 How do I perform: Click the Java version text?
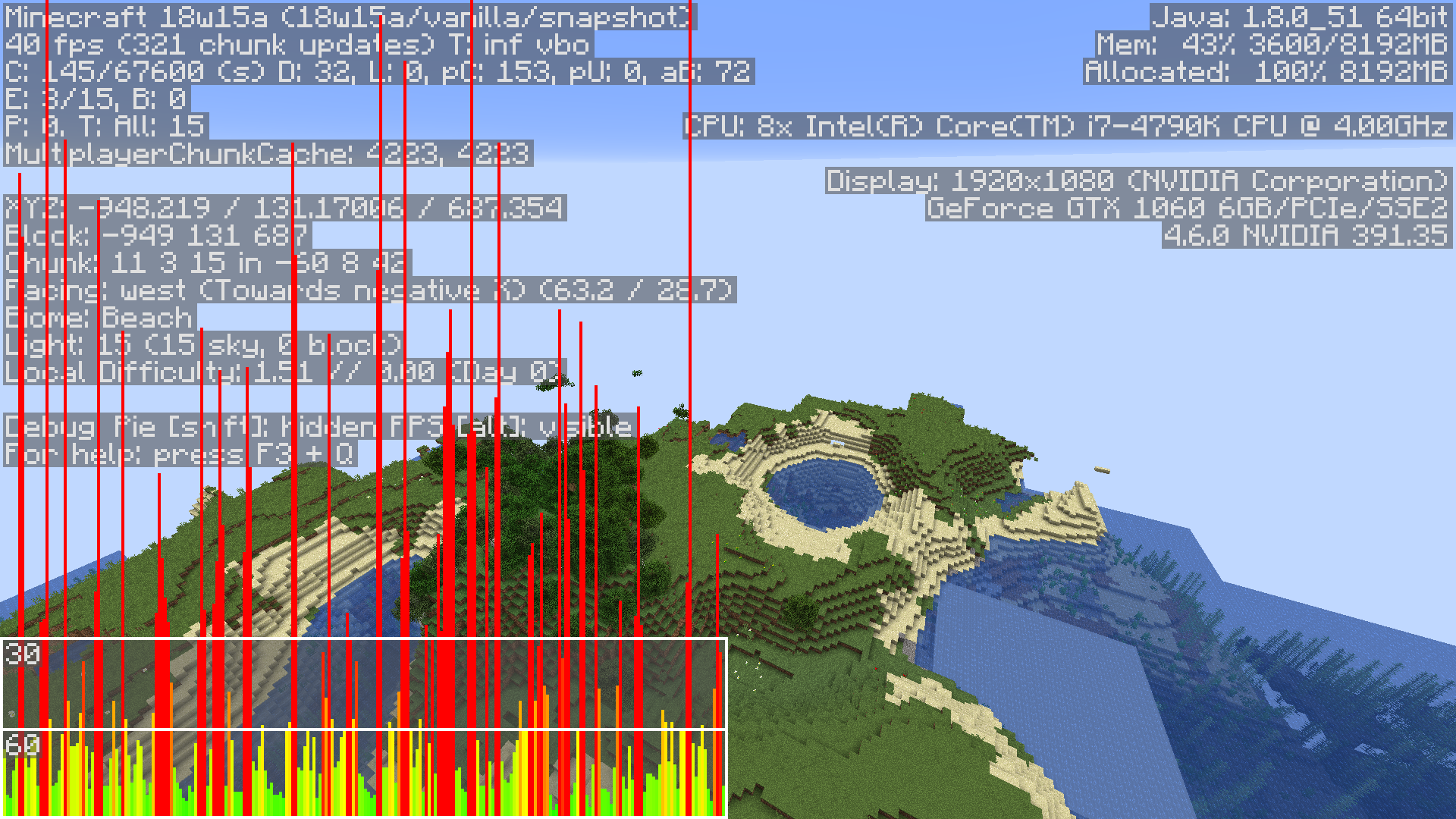[1300, 17]
